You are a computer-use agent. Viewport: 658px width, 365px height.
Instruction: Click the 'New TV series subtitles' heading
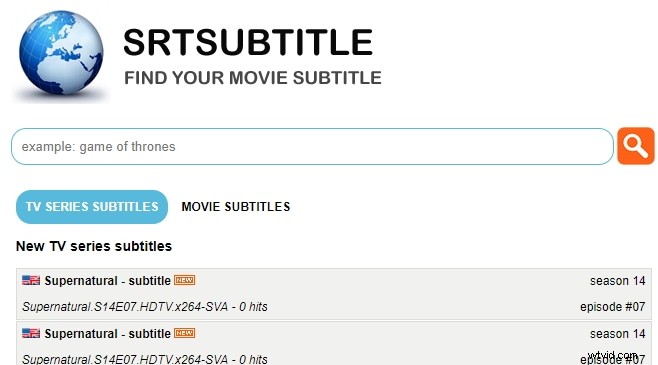point(94,246)
